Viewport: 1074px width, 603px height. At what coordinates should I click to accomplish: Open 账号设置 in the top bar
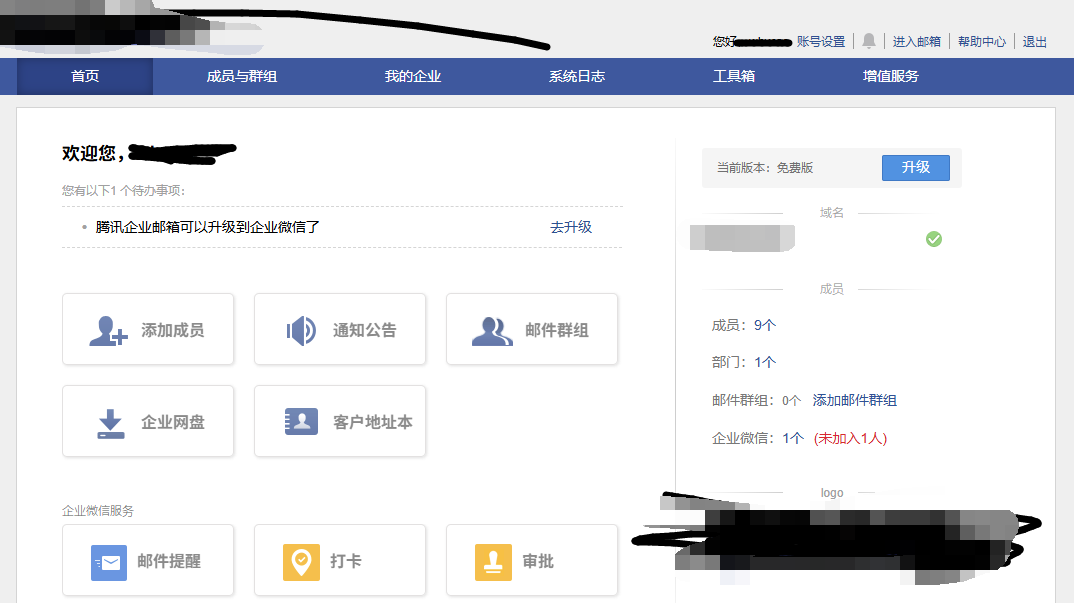(821, 42)
